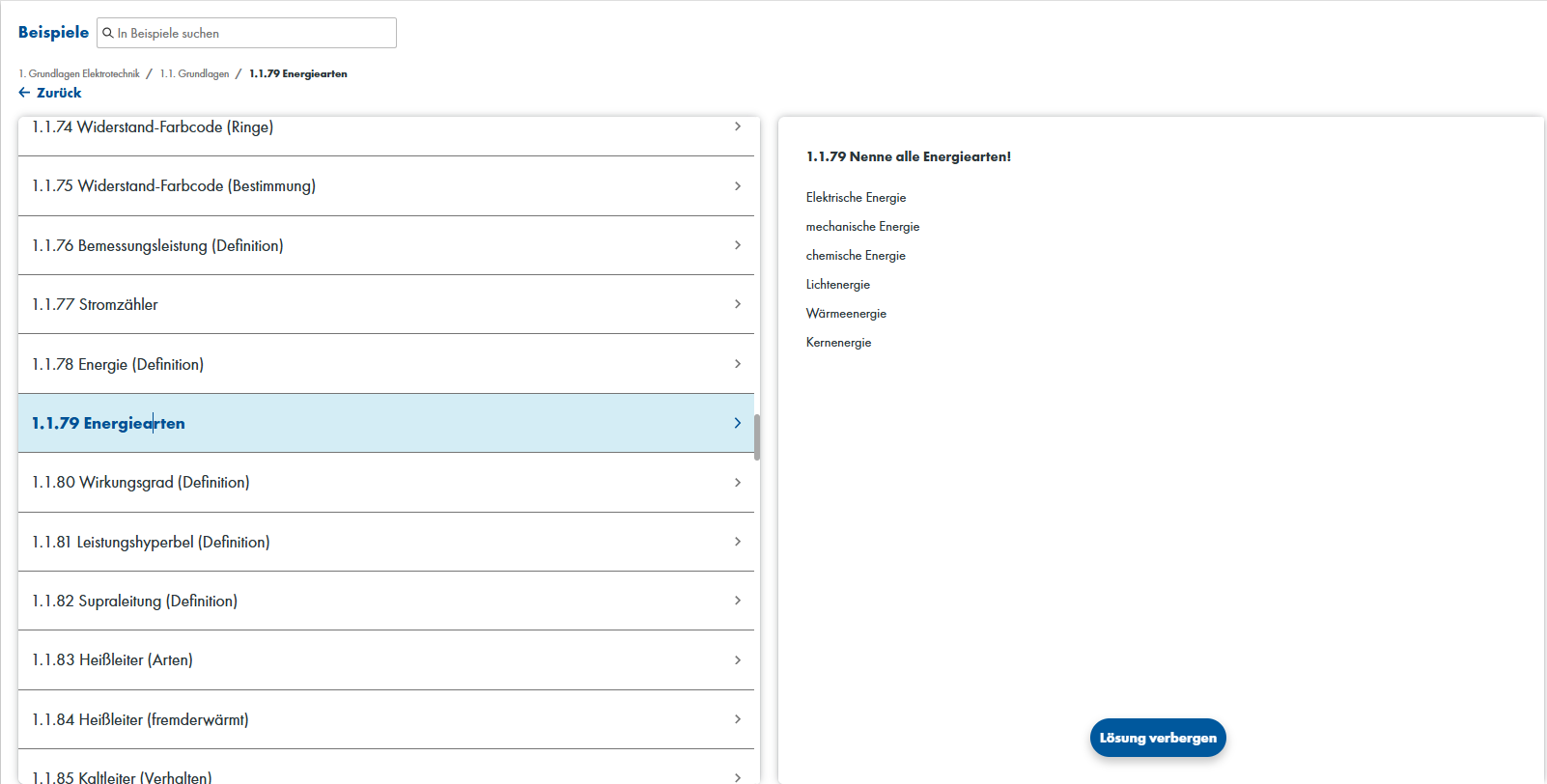Click breadcrumb '1.1.79 Energiearten'
1547x784 pixels.
pyautogui.click(x=298, y=73)
